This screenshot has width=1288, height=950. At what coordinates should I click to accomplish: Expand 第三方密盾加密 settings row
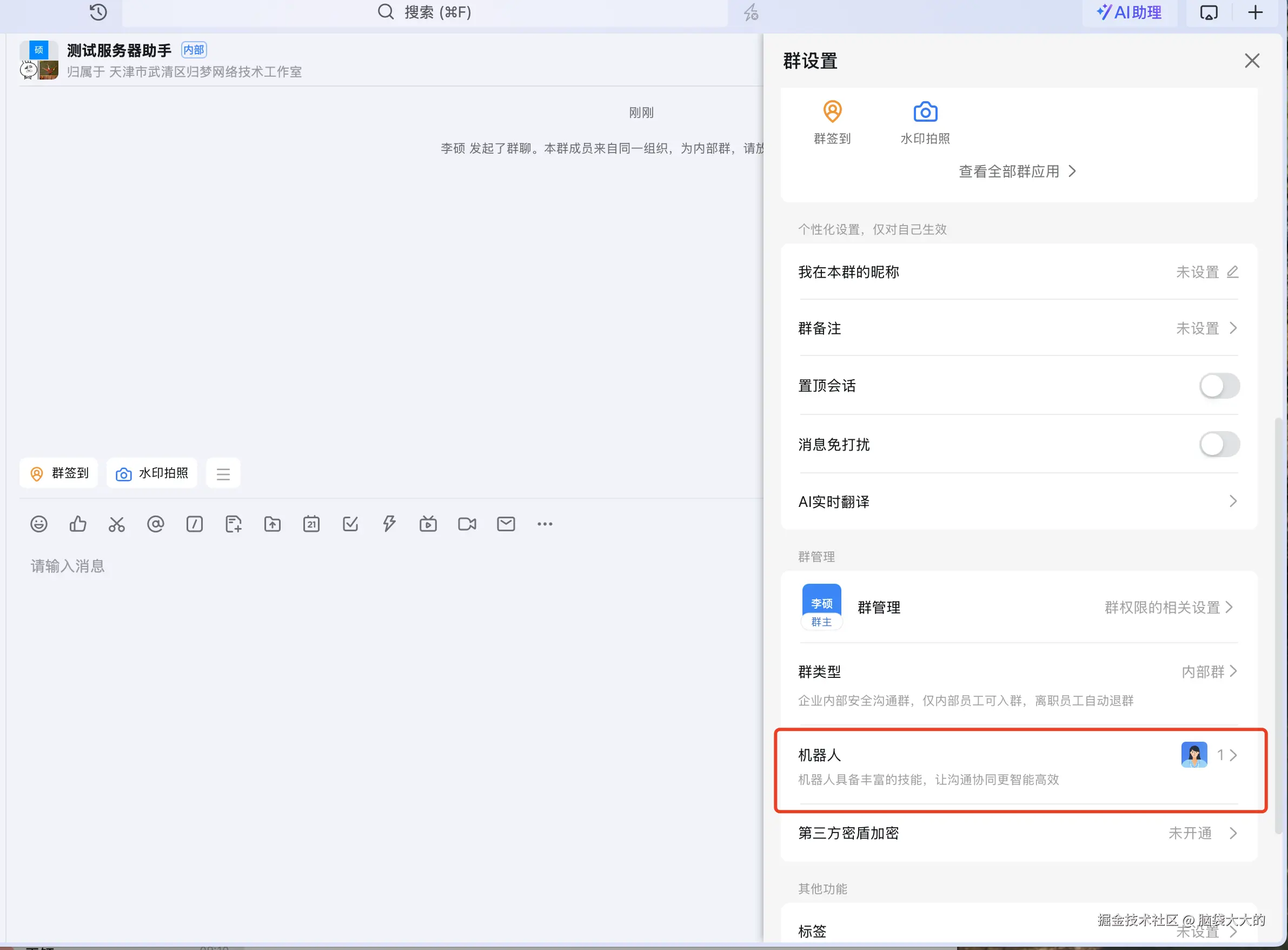(1018, 833)
